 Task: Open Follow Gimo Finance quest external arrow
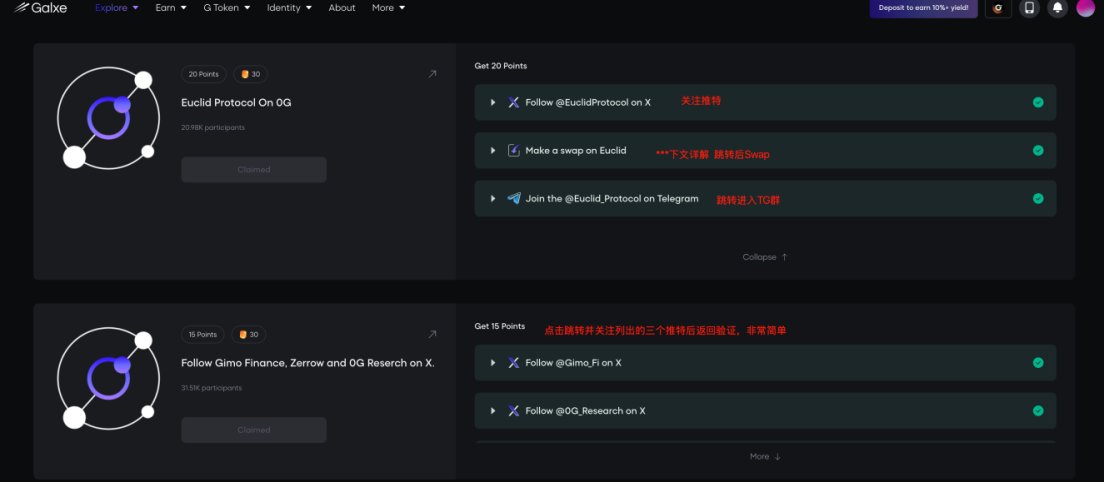coord(432,334)
